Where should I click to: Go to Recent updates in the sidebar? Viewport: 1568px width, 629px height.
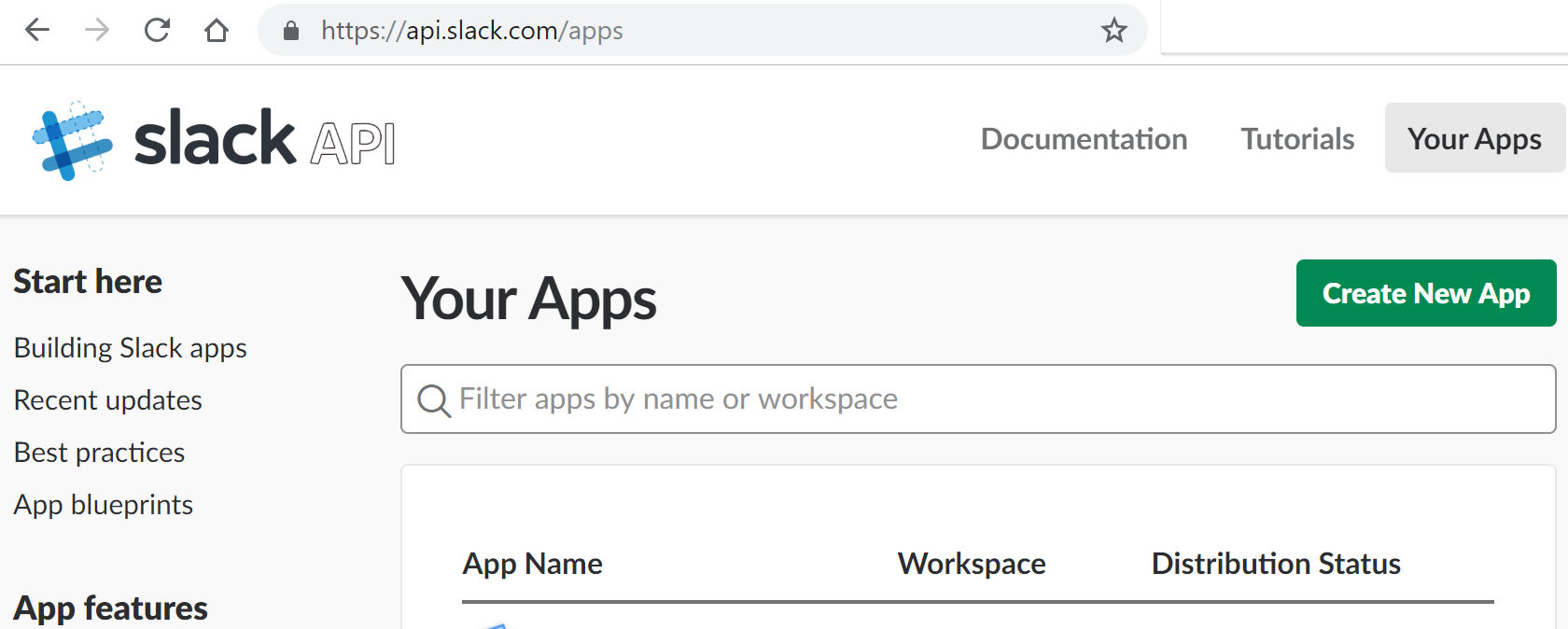108,400
